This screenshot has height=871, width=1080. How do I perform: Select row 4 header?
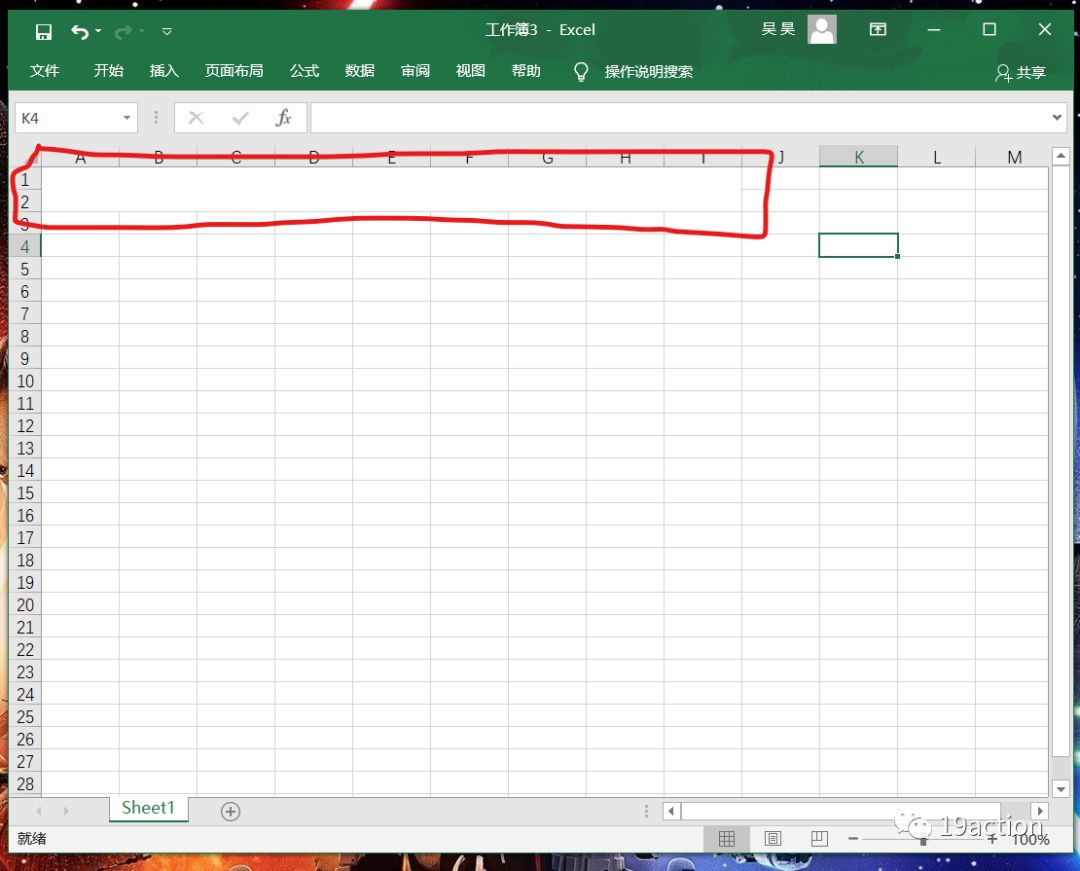click(25, 246)
